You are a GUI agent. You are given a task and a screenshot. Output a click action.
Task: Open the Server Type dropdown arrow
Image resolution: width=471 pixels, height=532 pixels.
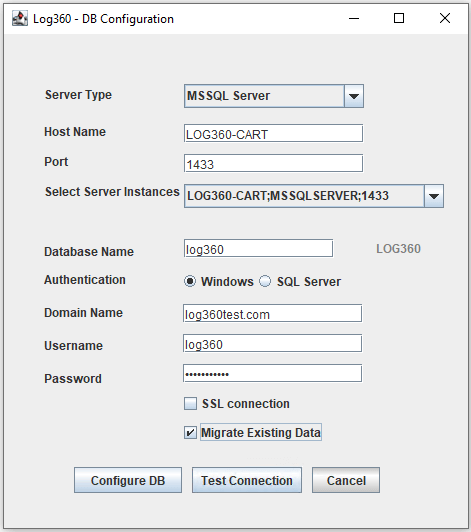pyautogui.click(x=354, y=96)
